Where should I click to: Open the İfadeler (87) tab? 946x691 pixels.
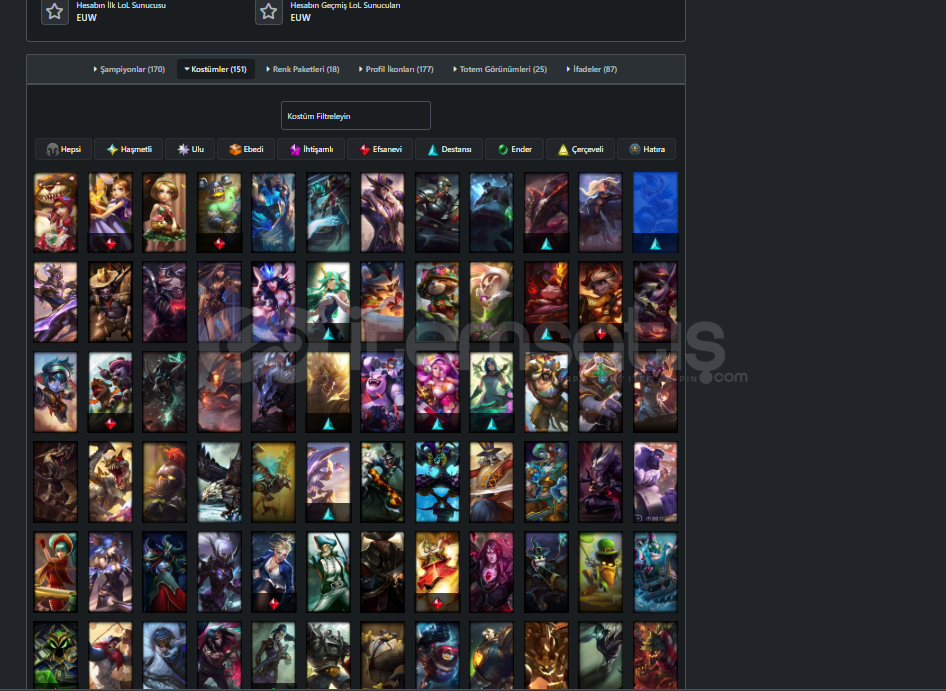coord(592,69)
